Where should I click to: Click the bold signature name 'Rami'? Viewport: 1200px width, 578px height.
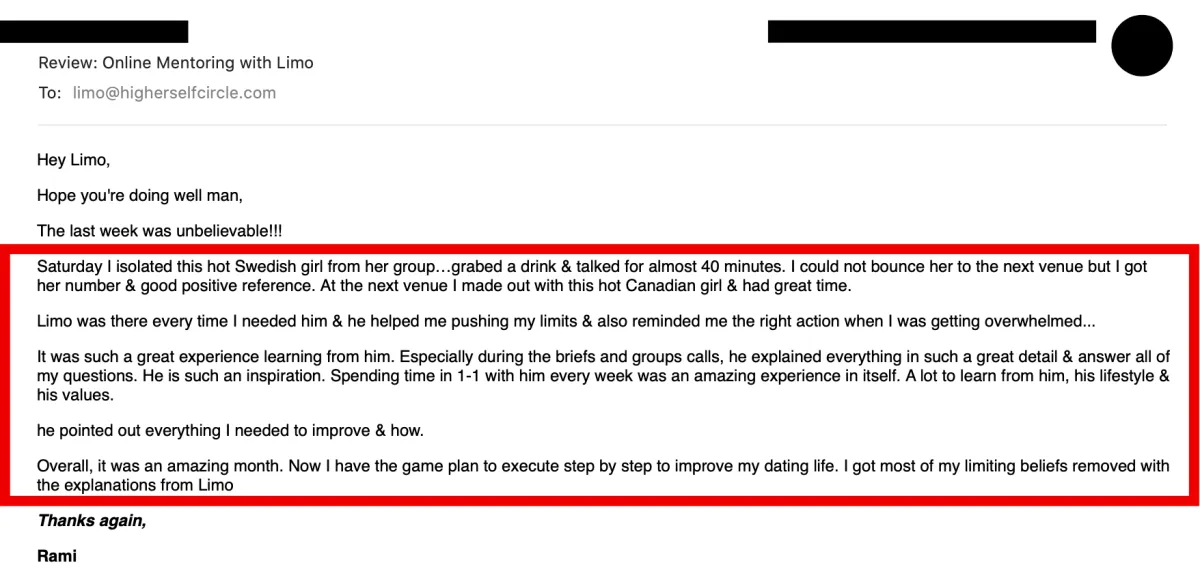click(x=57, y=556)
